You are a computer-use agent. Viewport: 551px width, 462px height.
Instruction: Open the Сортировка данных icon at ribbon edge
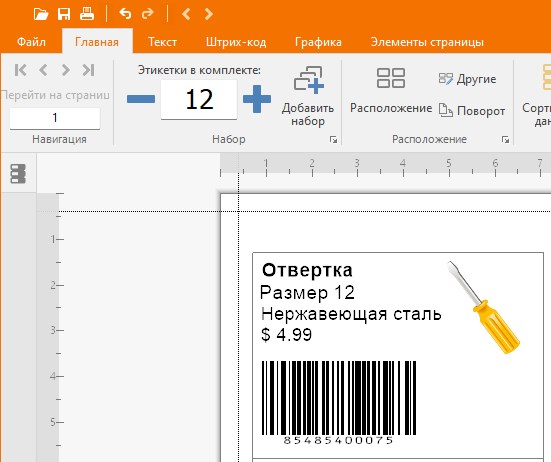(546, 77)
